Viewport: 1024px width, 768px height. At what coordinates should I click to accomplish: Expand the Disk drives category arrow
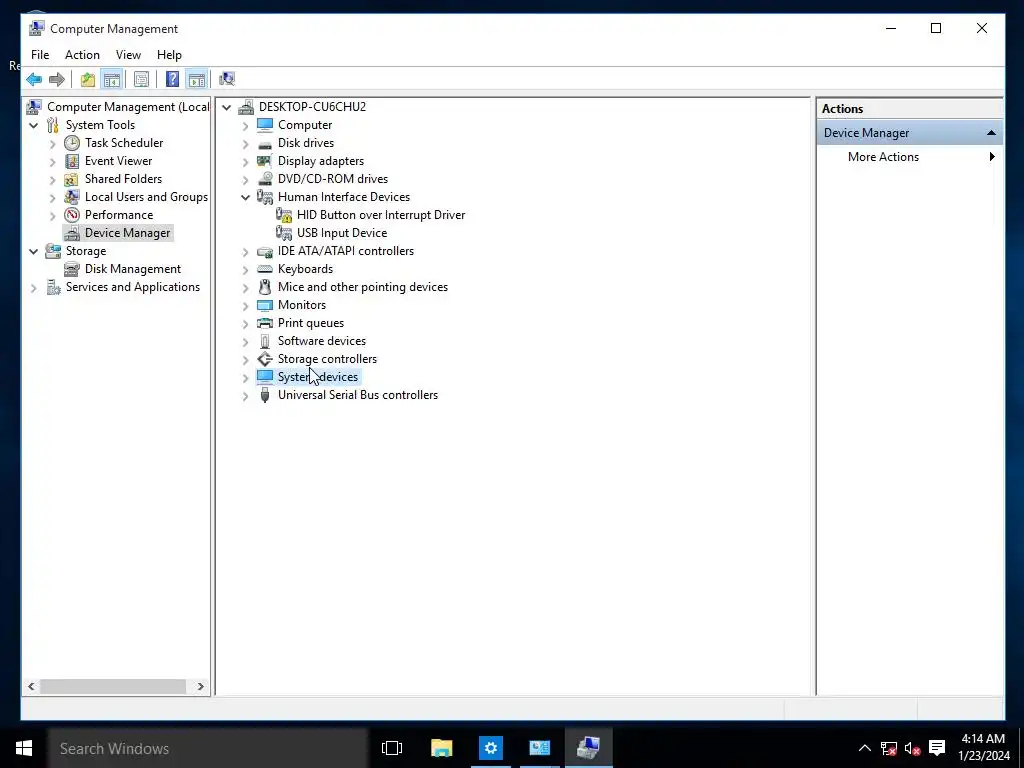(x=246, y=144)
